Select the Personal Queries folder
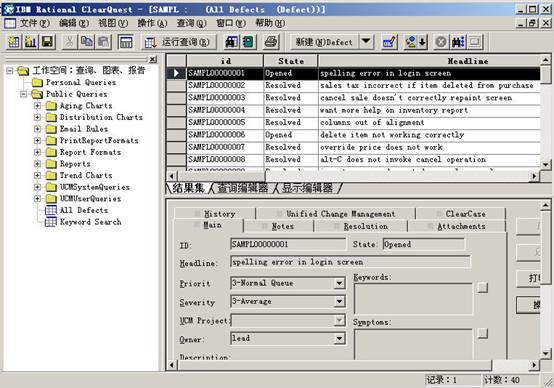This screenshot has width=554, height=388. click(x=81, y=82)
